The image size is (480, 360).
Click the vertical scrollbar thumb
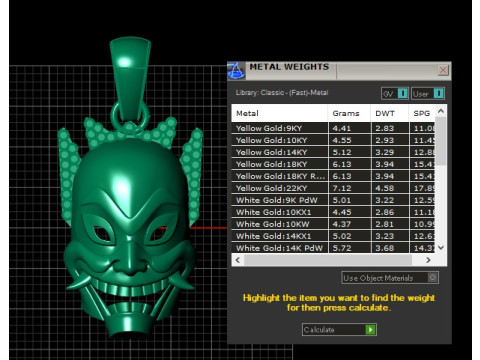441,141
